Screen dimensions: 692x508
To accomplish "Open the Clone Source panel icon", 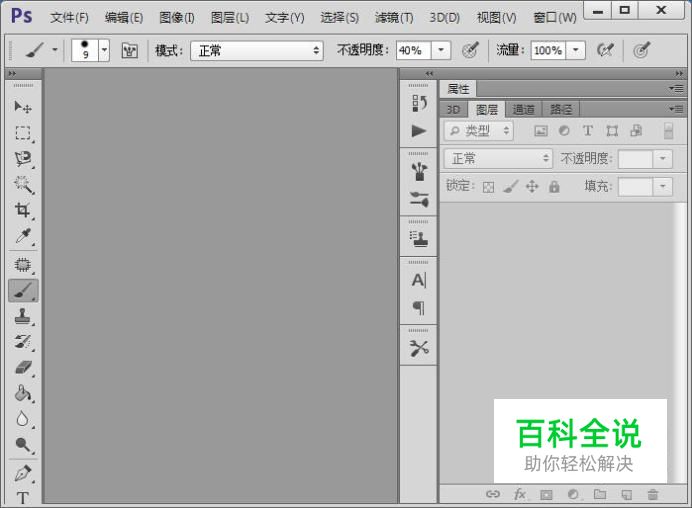I will [419, 239].
